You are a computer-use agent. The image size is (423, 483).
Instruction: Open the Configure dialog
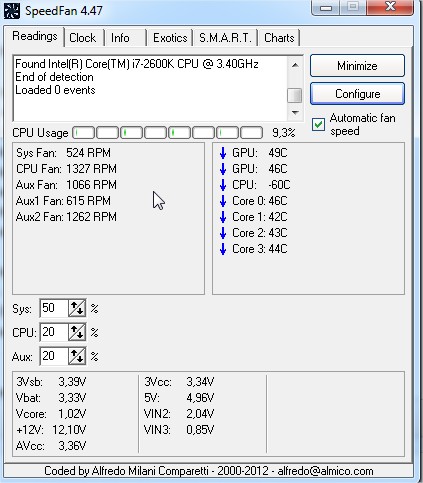357,94
